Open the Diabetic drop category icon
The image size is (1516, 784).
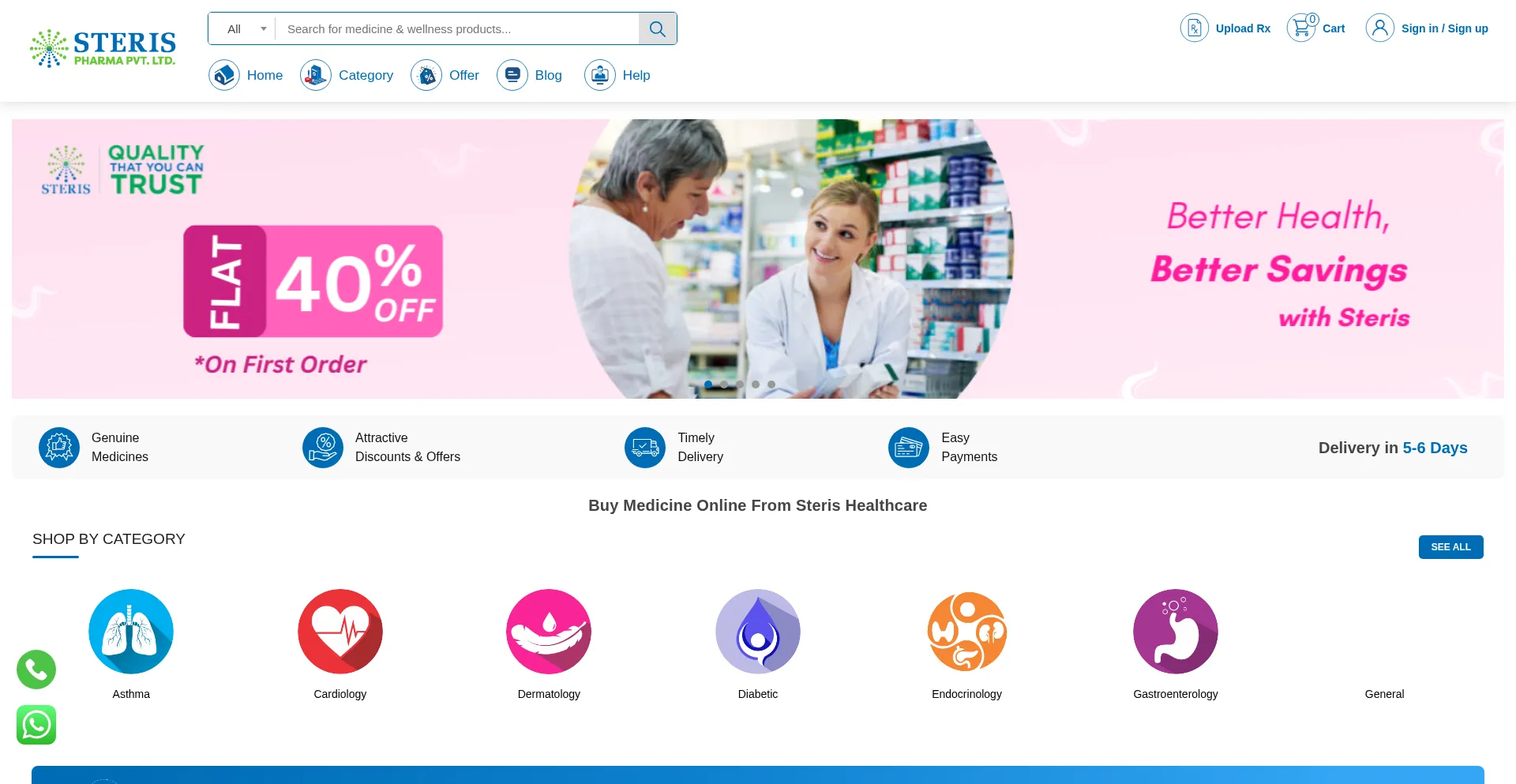pyautogui.click(x=758, y=632)
